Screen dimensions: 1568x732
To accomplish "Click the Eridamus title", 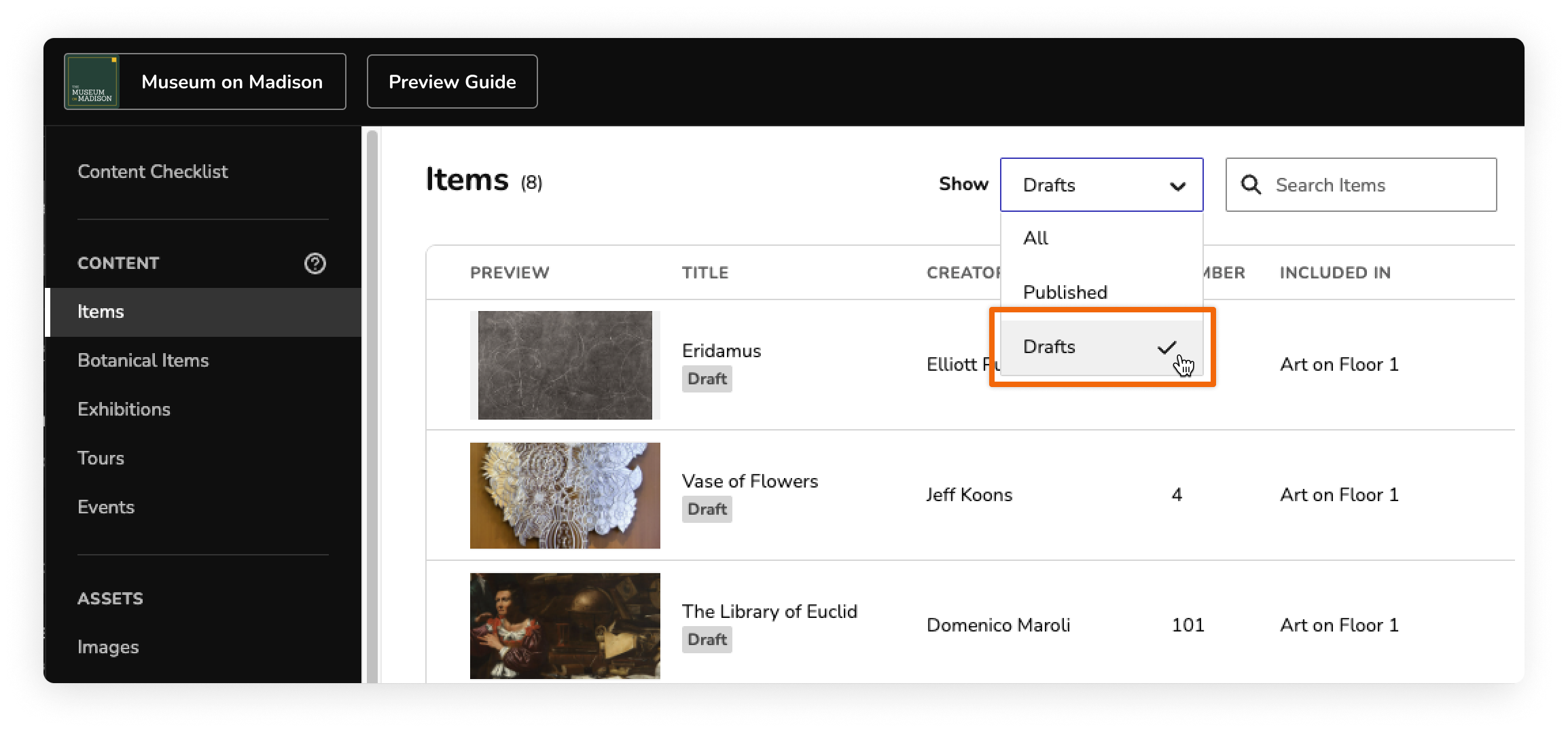I will (x=721, y=351).
